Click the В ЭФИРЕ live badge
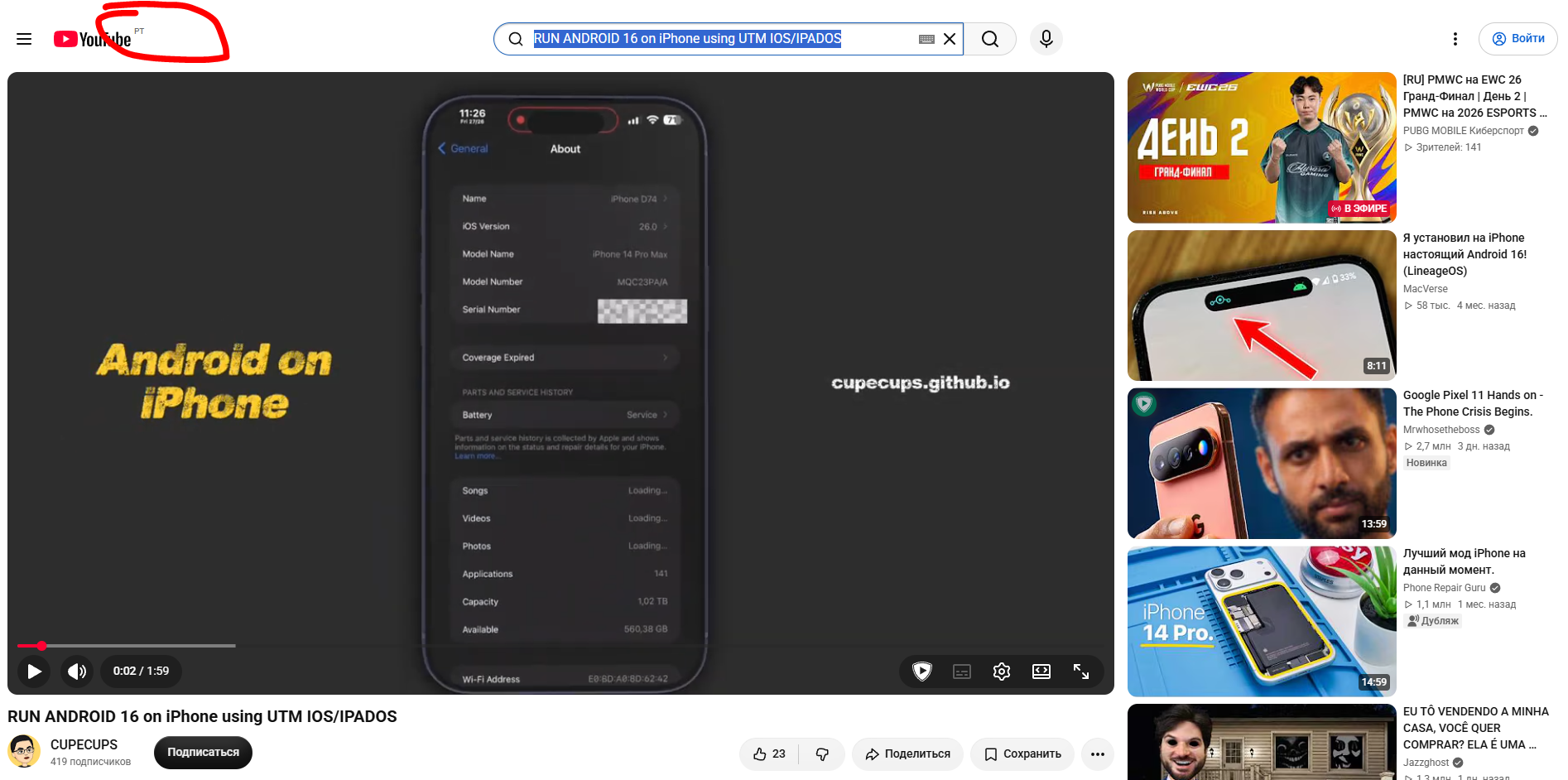Image resolution: width=1568 pixels, height=780 pixels. click(1359, 209)
